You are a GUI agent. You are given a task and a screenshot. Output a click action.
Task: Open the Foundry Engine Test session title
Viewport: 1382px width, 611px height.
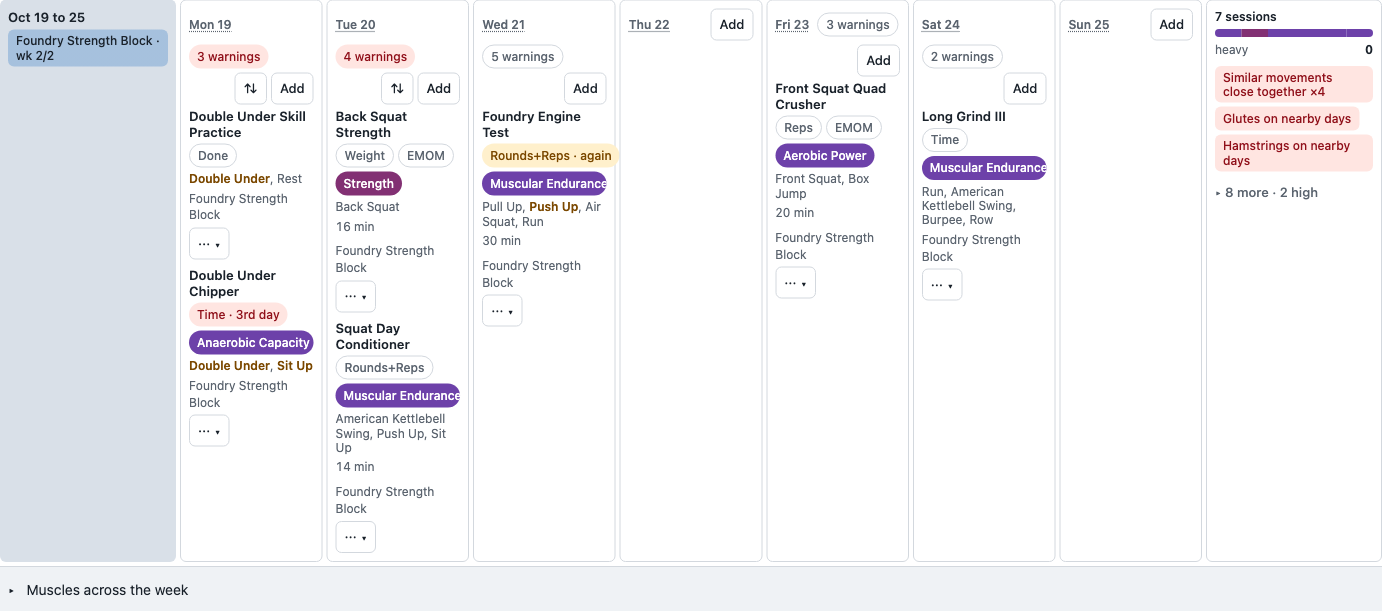pyautogui.click(x=531, y=124)
